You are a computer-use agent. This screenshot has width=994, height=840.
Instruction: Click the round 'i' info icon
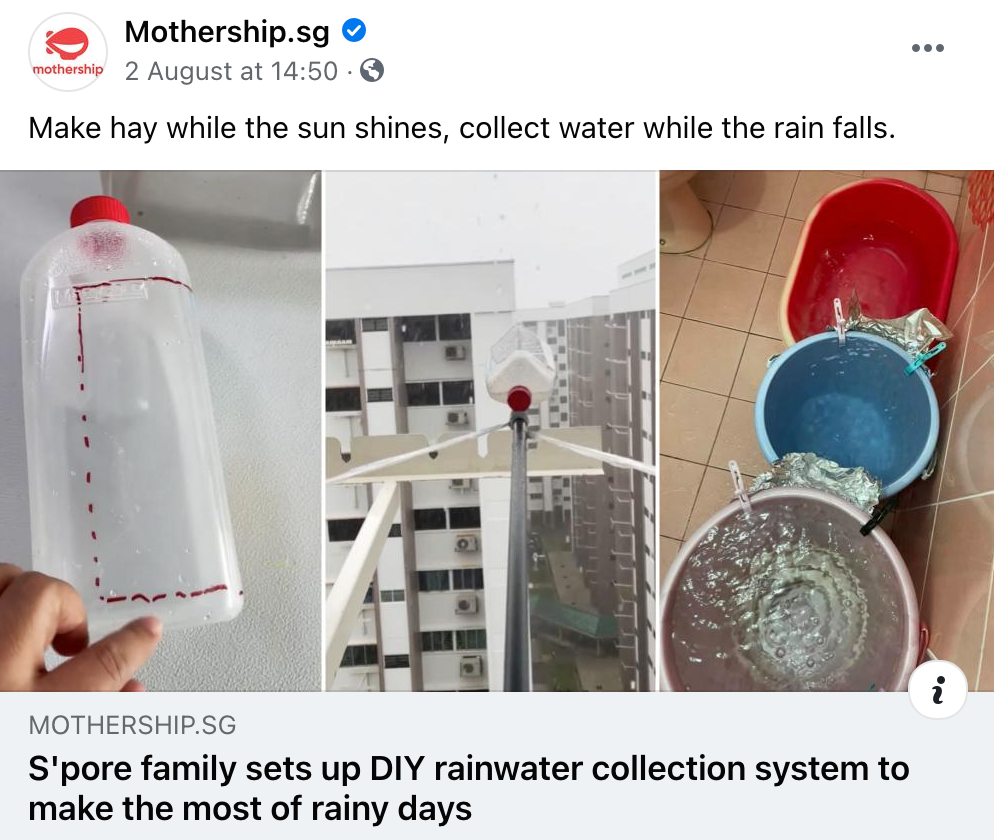tap(938, 689)
